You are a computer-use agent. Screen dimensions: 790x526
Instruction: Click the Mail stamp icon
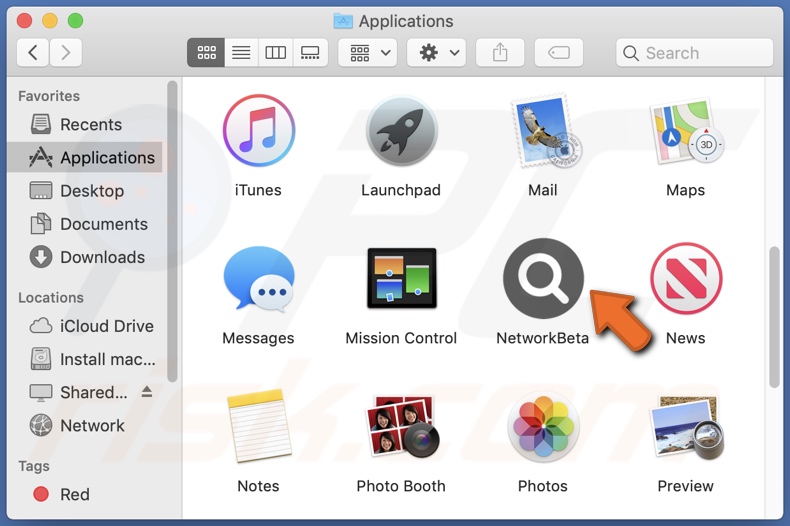[x=546, y=131]
